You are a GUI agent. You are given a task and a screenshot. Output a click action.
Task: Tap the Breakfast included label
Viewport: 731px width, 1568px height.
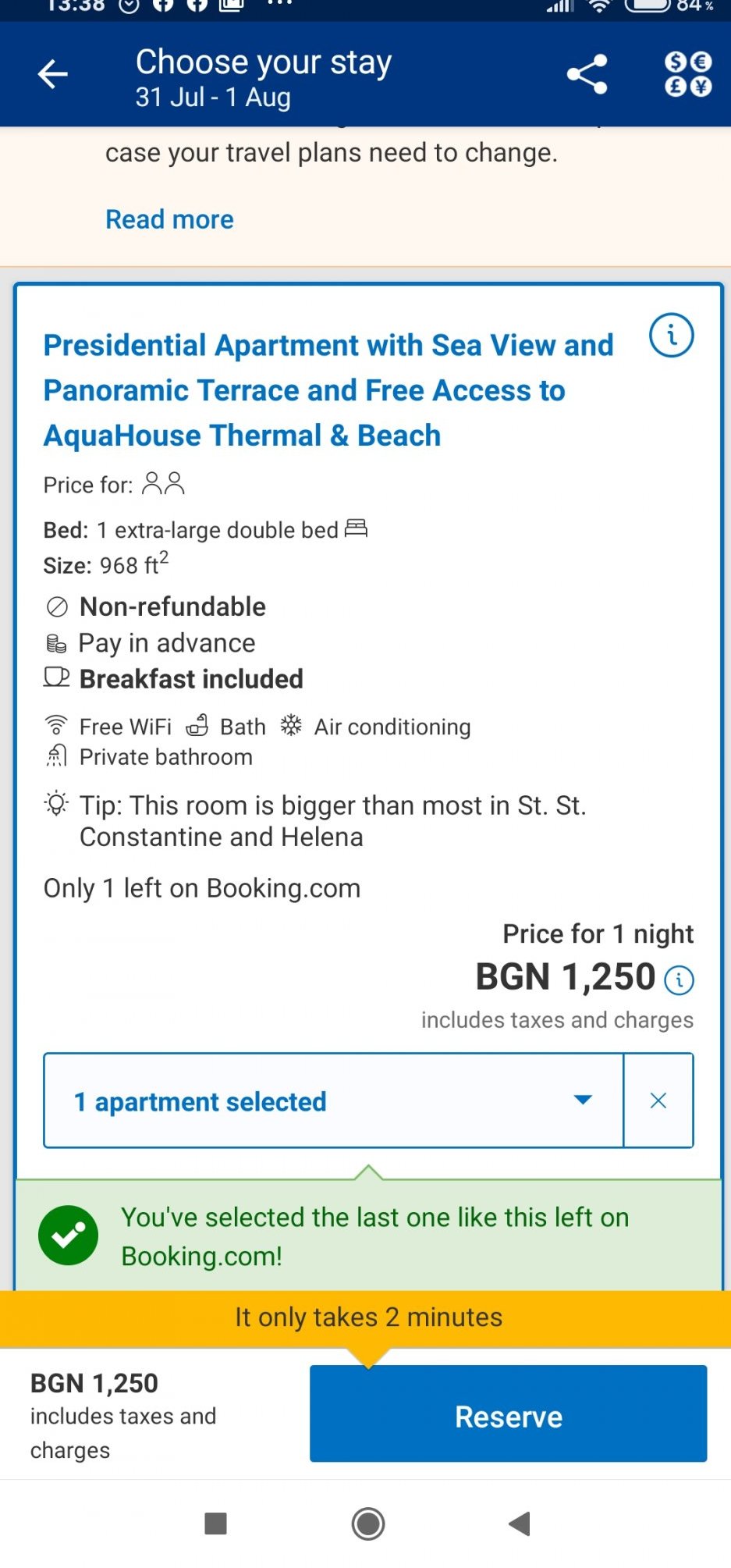point(191,679)
